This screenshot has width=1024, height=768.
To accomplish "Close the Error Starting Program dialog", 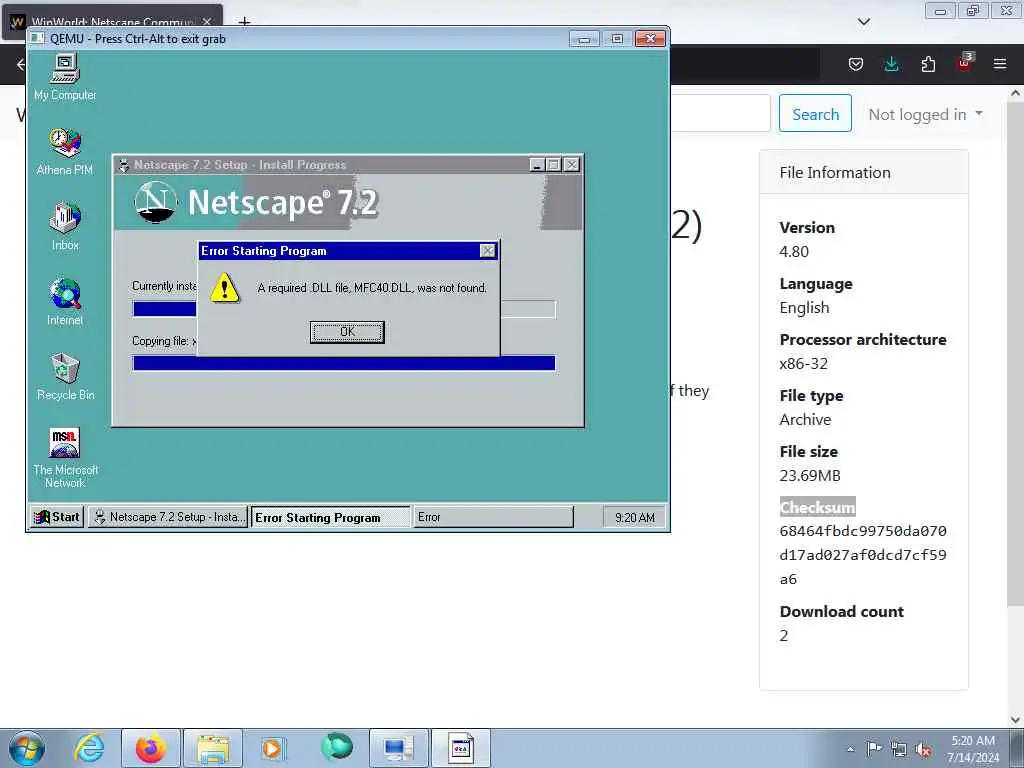I will click(x=487, y=251).
